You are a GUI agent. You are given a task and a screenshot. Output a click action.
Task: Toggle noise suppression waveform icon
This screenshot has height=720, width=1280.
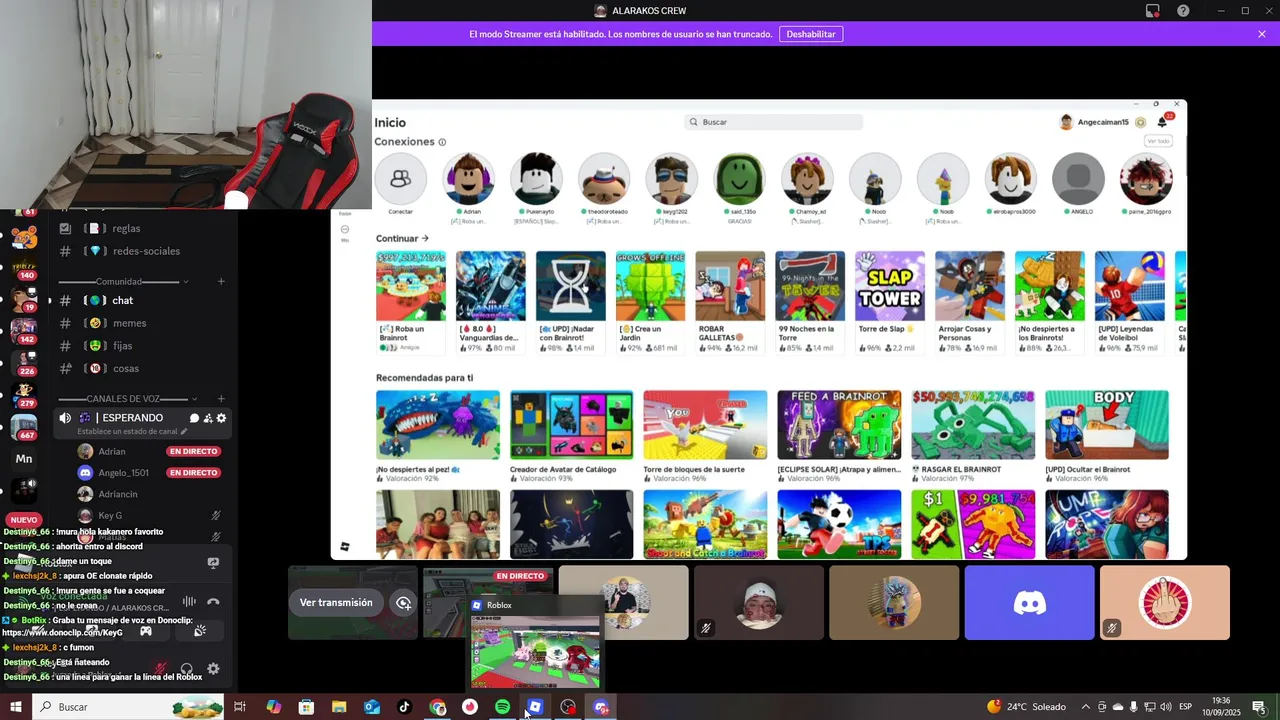(x=189, y=602)
